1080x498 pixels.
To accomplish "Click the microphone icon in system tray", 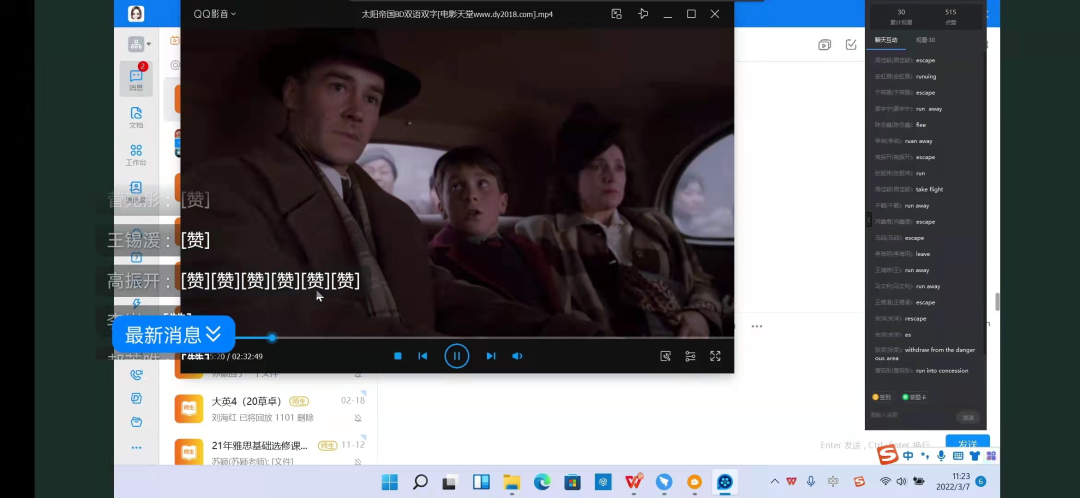I will point(811,481).
